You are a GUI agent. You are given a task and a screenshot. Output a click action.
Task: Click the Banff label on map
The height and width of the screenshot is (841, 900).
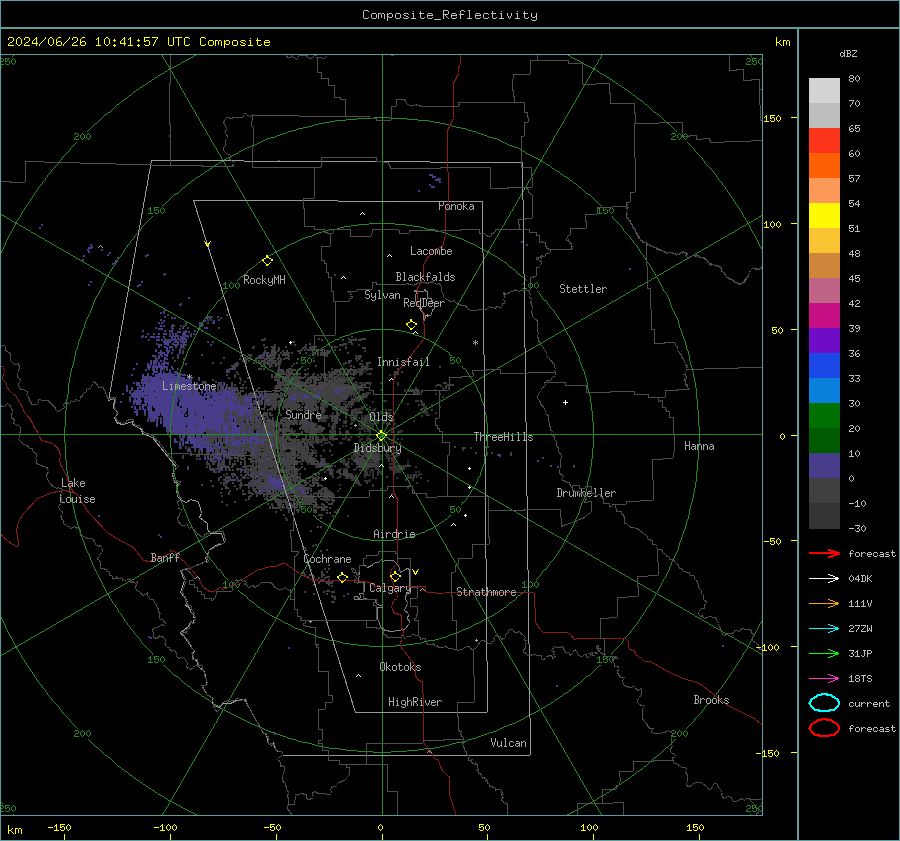pyautogui.click(x=165, y=557)
